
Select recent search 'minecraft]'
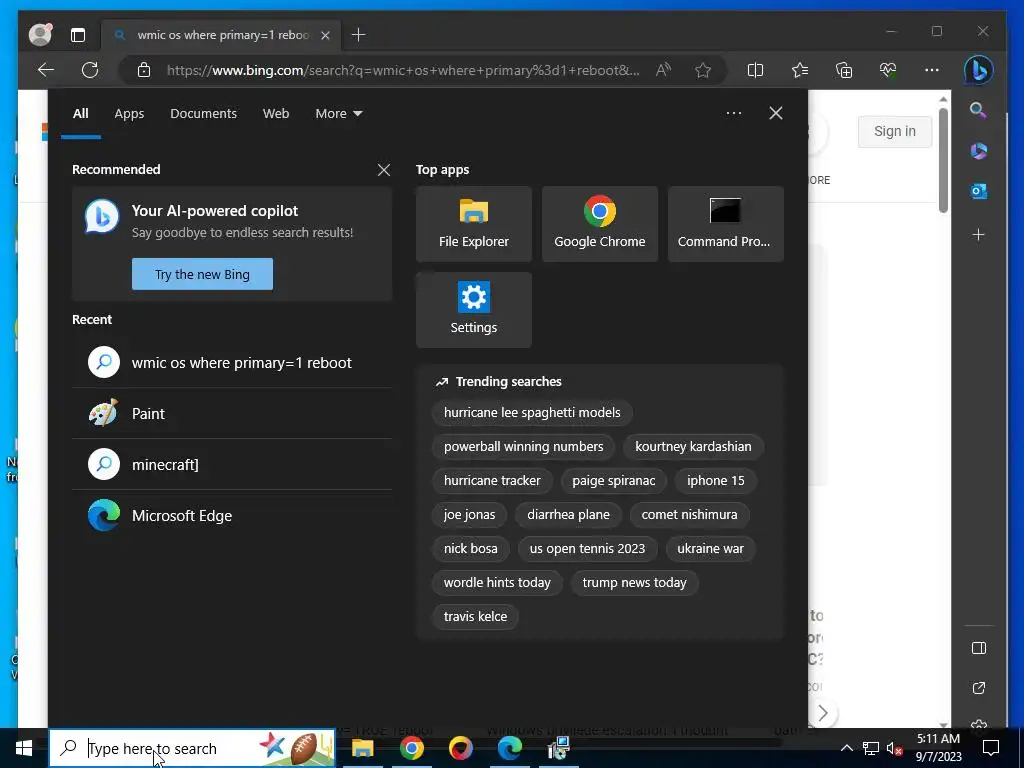click(x=232, y=464)
